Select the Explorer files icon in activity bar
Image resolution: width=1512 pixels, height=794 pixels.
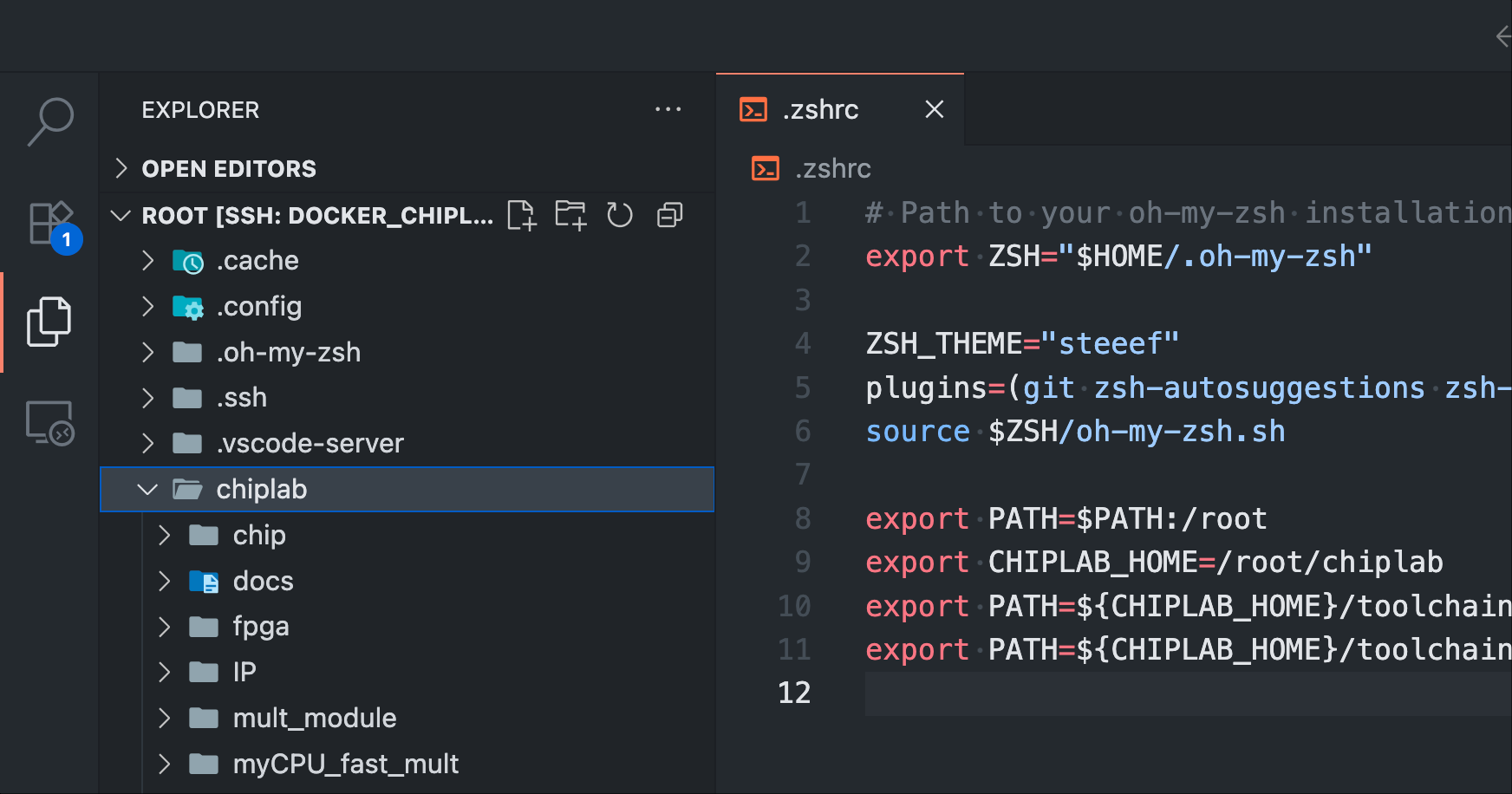click(49, 322)
